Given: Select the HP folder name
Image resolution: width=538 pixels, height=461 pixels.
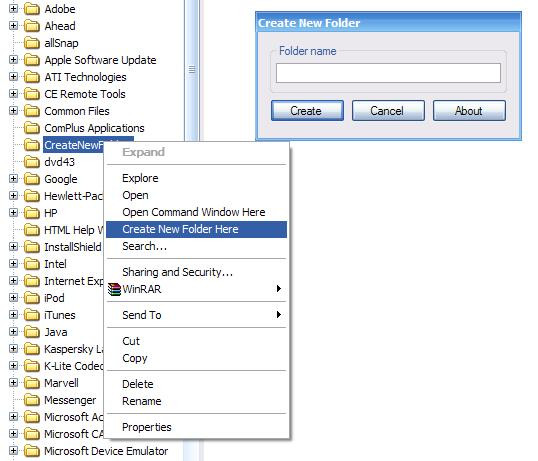Looking at the screenshot, I should tap(50, 213).
